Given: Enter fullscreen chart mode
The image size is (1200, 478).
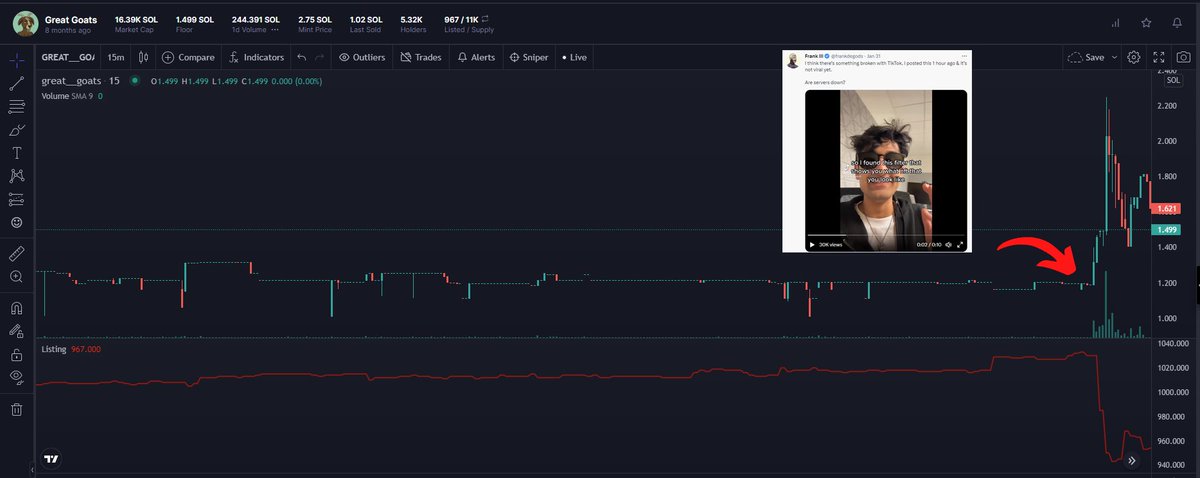Looking at the screenshot, I should point(1160,58).
